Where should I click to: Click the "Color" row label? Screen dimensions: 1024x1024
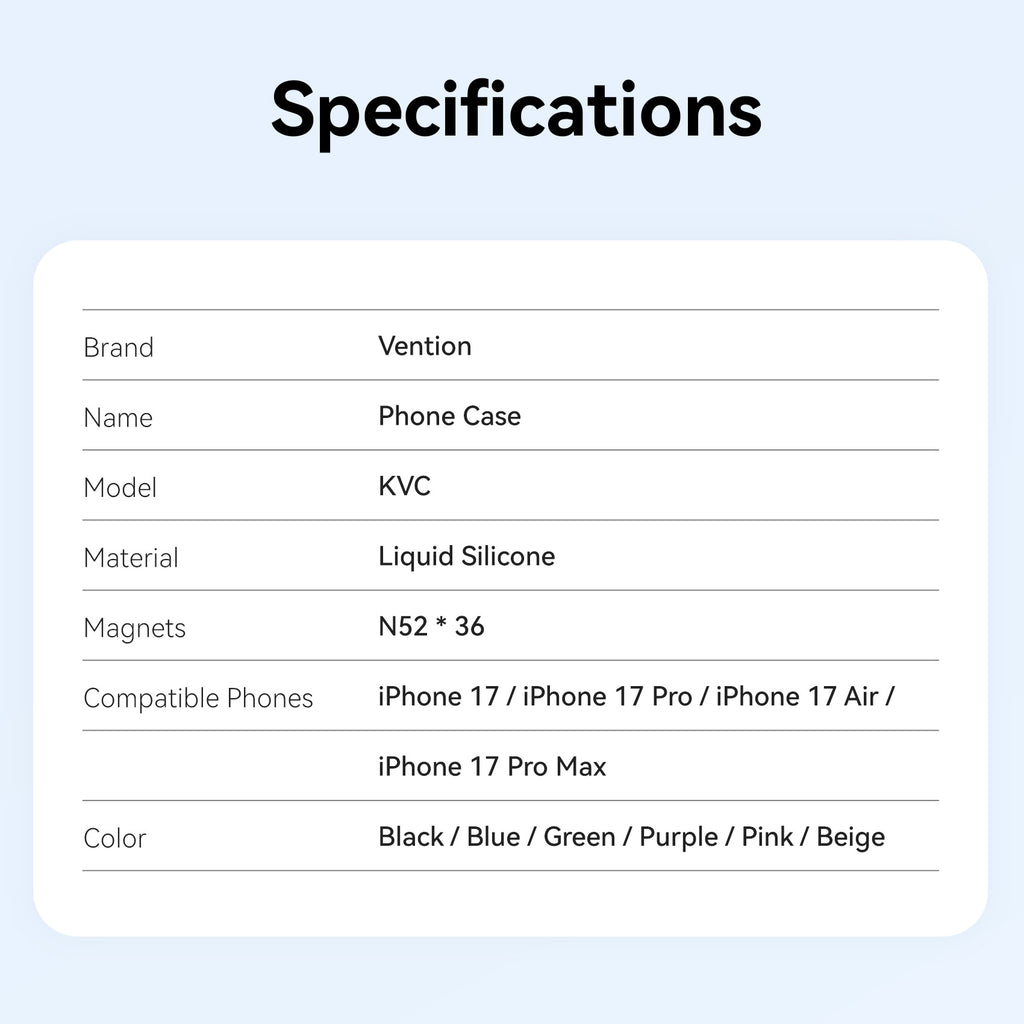[x=114, y=838]
